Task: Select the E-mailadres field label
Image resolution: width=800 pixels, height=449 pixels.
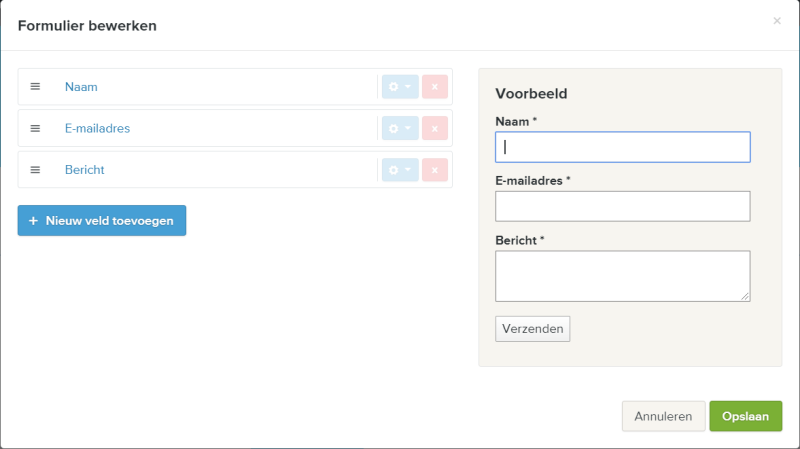Action: pos(97,128)
